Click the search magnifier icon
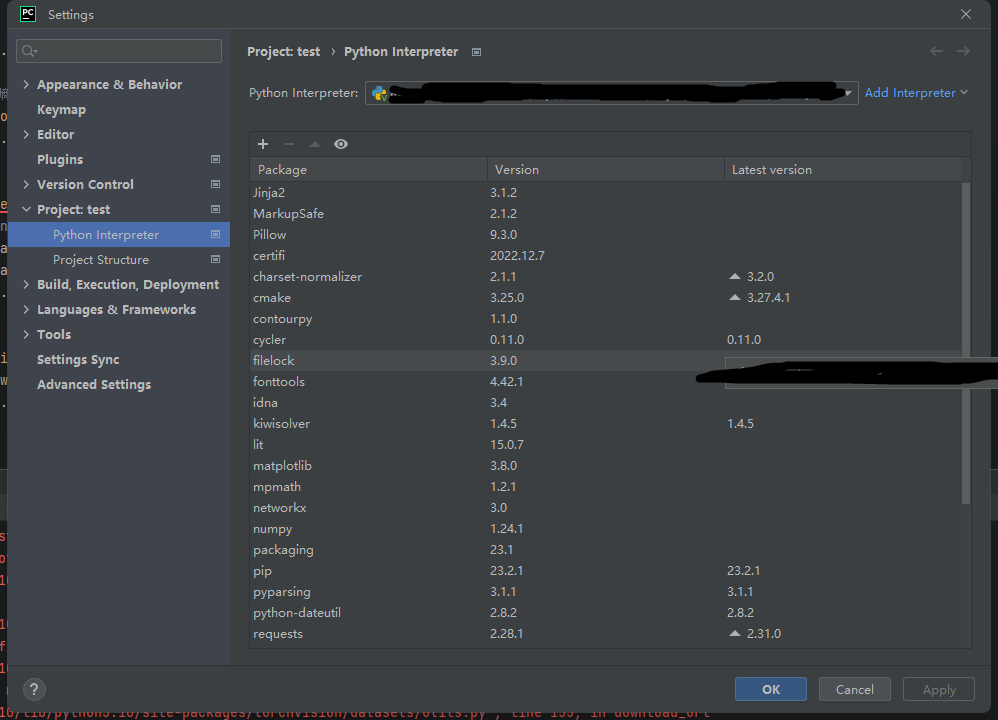Viewport: 998px width, 720px height. pos(29,51)
